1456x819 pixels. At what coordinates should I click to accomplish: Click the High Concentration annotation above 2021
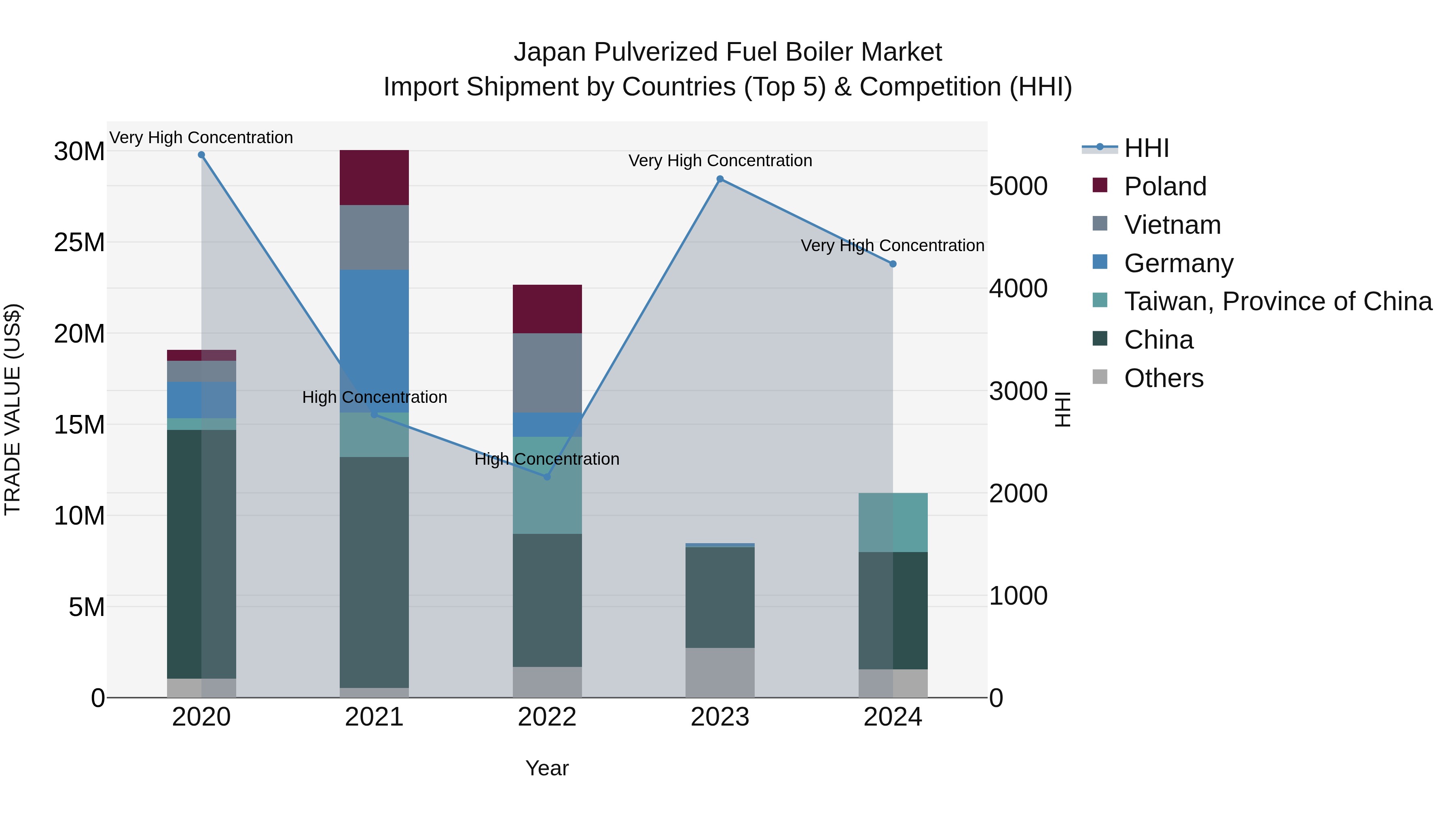pos(375,397)
